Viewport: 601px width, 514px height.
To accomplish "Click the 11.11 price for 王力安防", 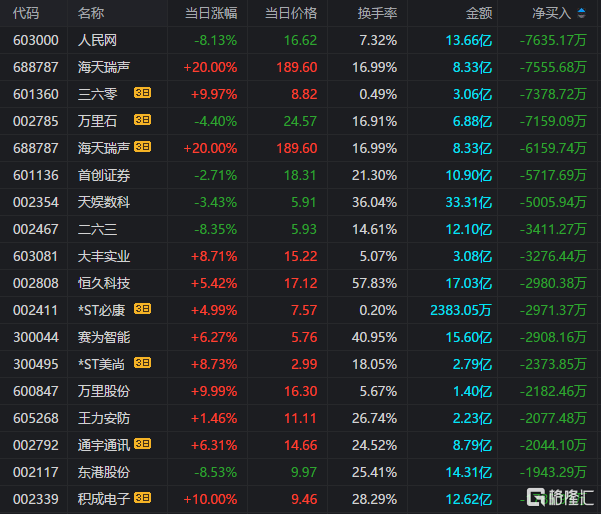I will click(300, 418).
